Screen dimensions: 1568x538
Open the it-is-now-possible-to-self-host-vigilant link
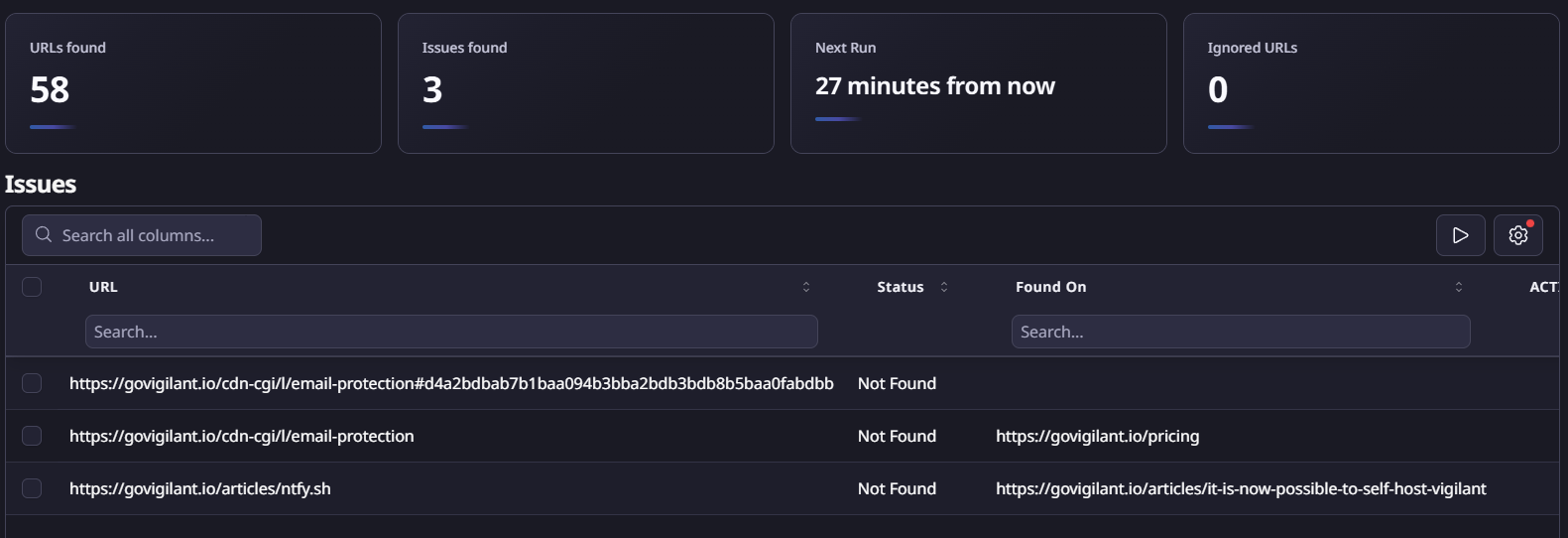[x=1241, y=488]
